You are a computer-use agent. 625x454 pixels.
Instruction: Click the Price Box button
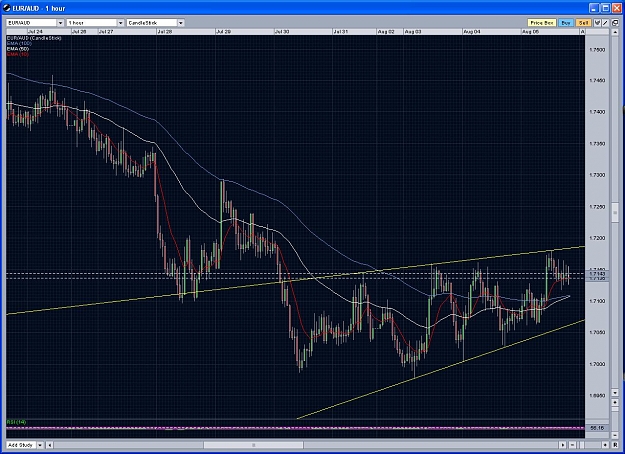pyautogui.click(x=542, y=23)
